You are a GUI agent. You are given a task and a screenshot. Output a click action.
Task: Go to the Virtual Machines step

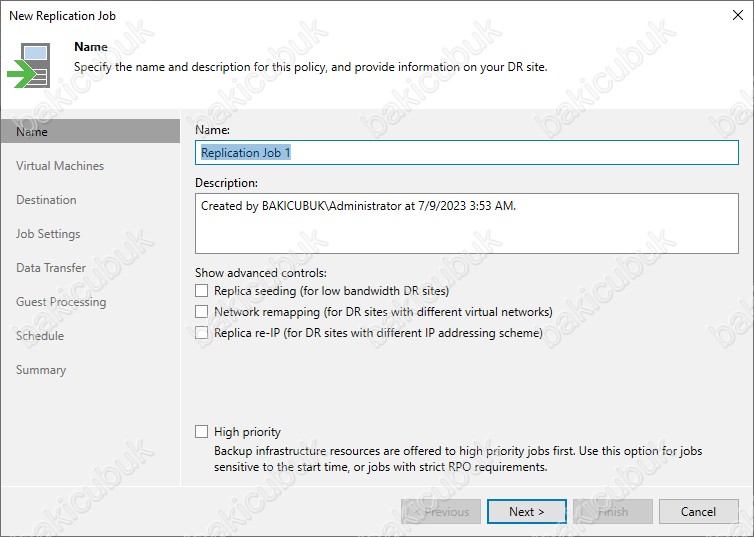60,166
